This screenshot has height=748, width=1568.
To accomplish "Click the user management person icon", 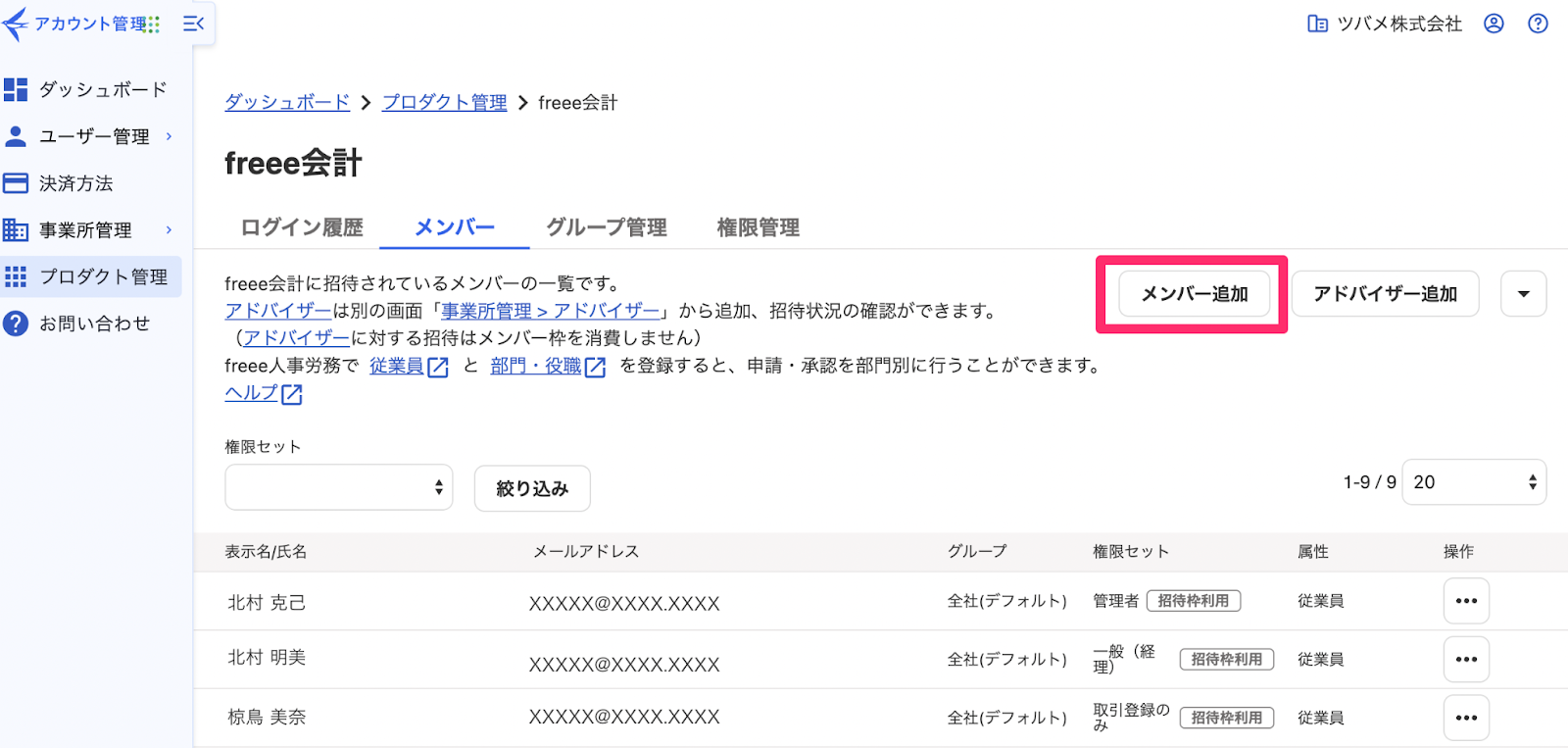I will pos(16,136).
